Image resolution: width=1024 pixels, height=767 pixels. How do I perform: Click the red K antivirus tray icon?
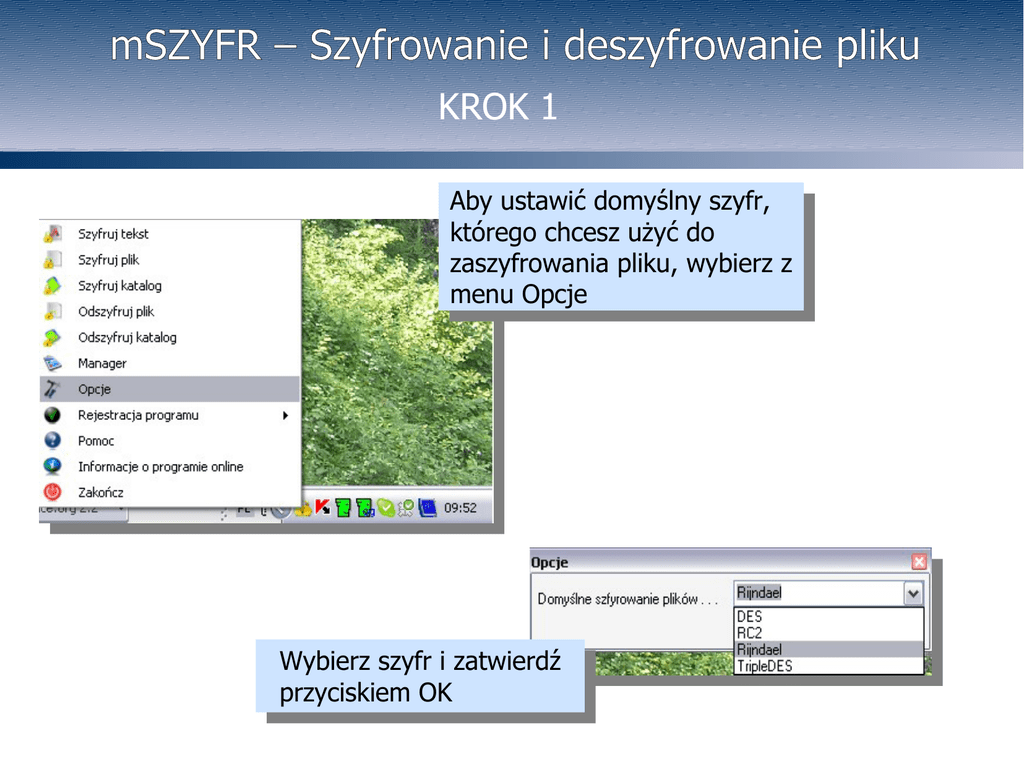[323, 508]
